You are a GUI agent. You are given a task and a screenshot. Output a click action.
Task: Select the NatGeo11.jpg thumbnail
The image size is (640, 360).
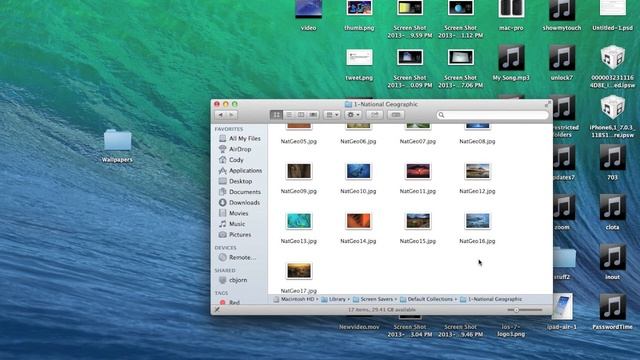pos(418,171)
